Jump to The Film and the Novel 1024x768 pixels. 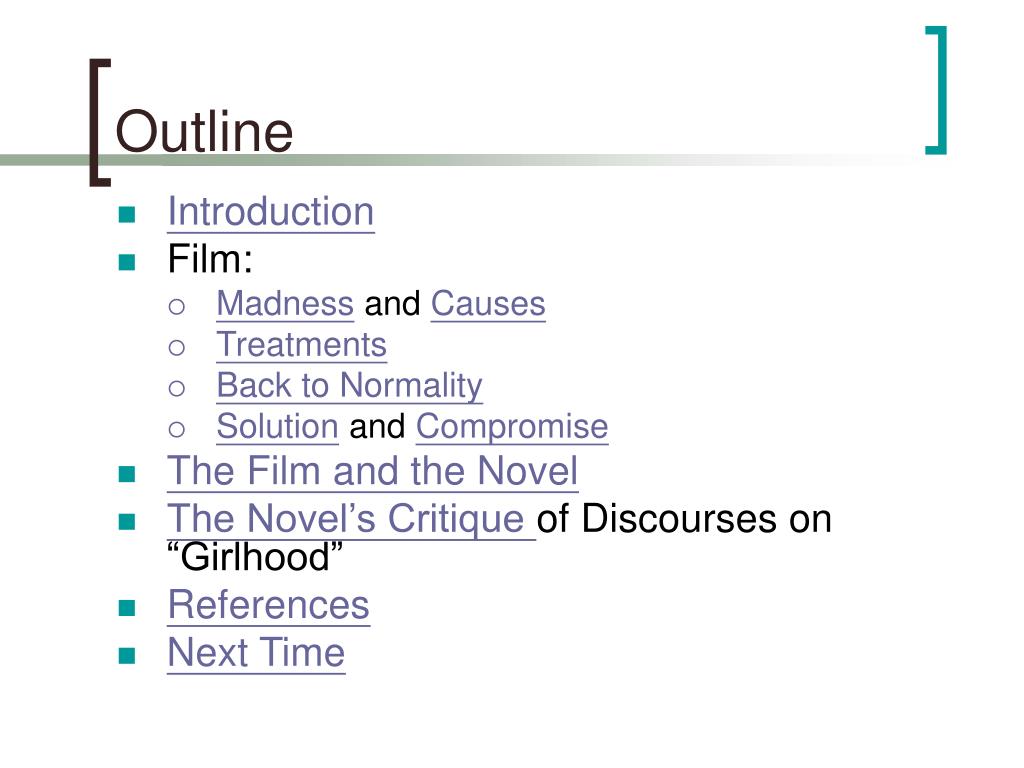pyautogui.click(x=373, y=471)
